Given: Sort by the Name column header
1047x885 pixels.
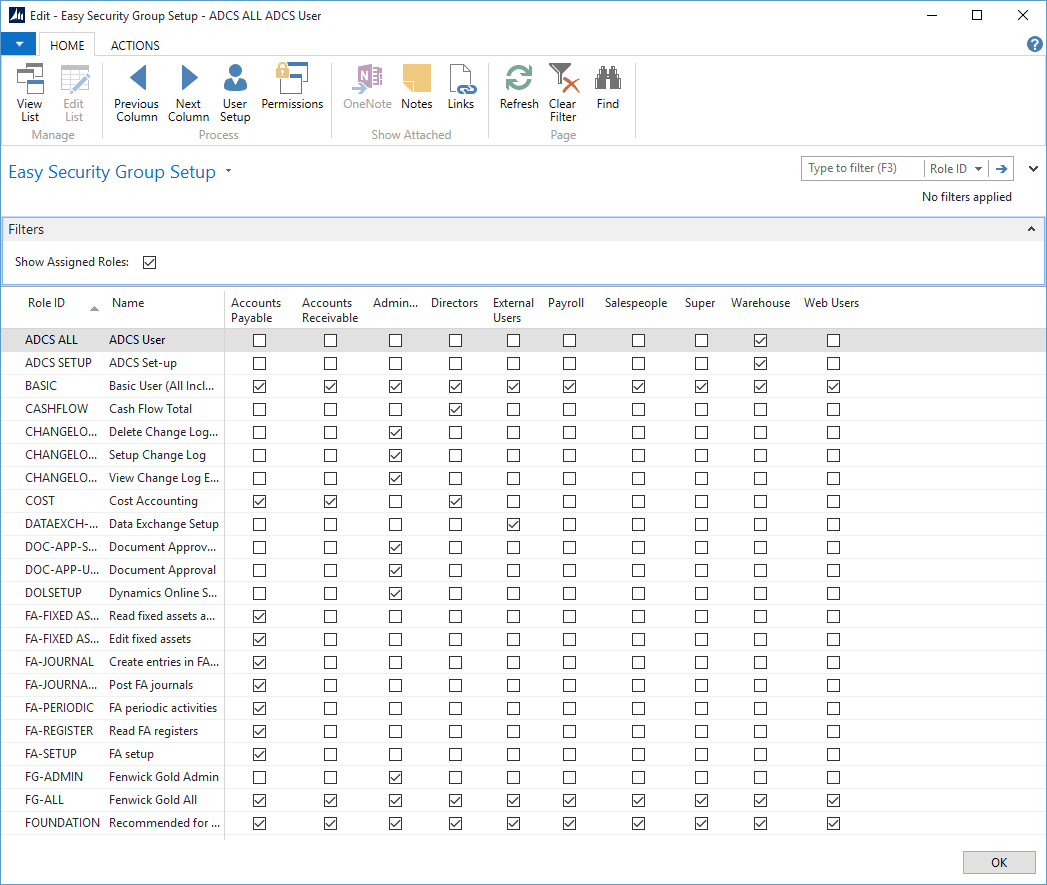Looking at the screenshot, I should (x=128, y=303).
